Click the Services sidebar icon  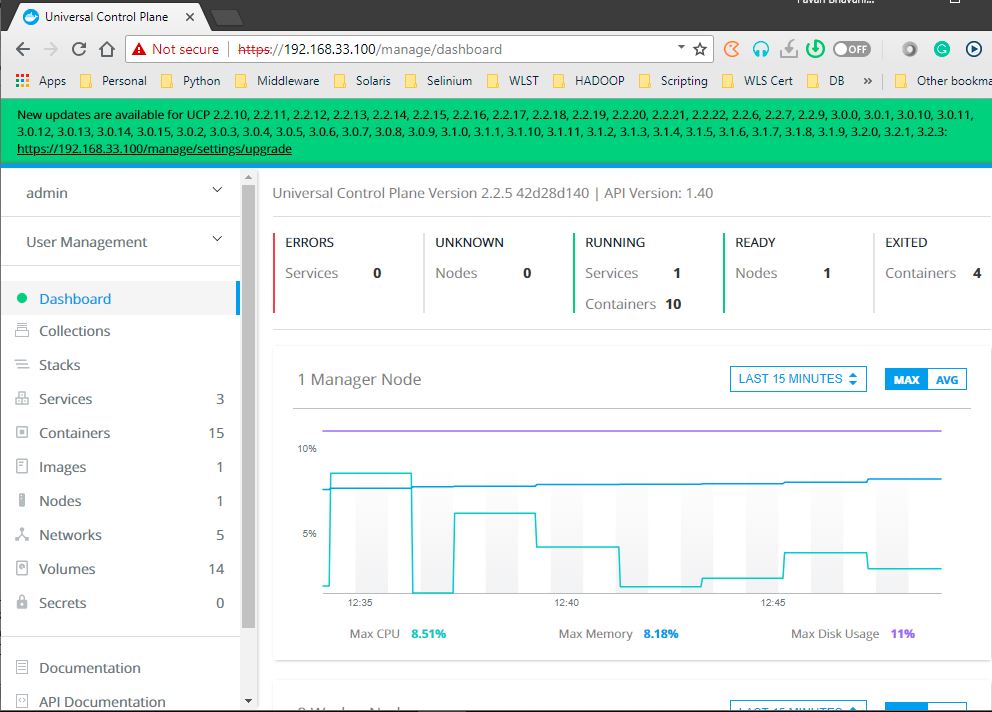point(20,399)
